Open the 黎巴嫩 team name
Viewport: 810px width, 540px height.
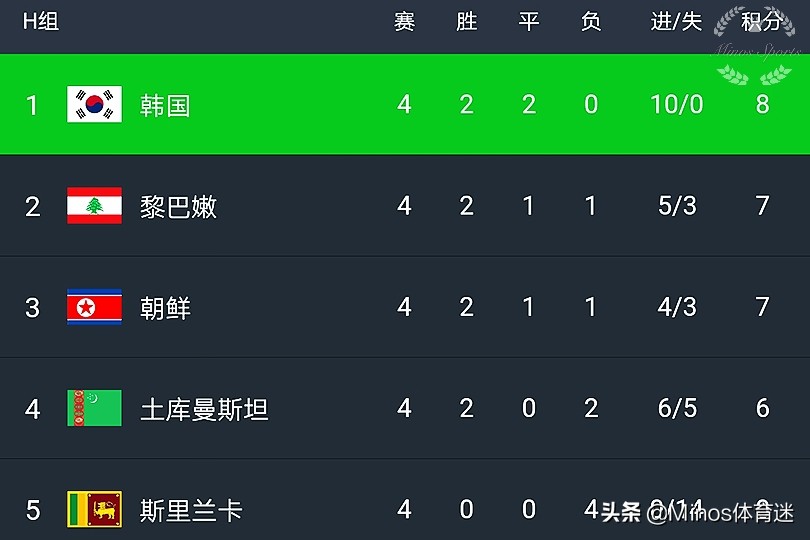[x=178, y=207]
